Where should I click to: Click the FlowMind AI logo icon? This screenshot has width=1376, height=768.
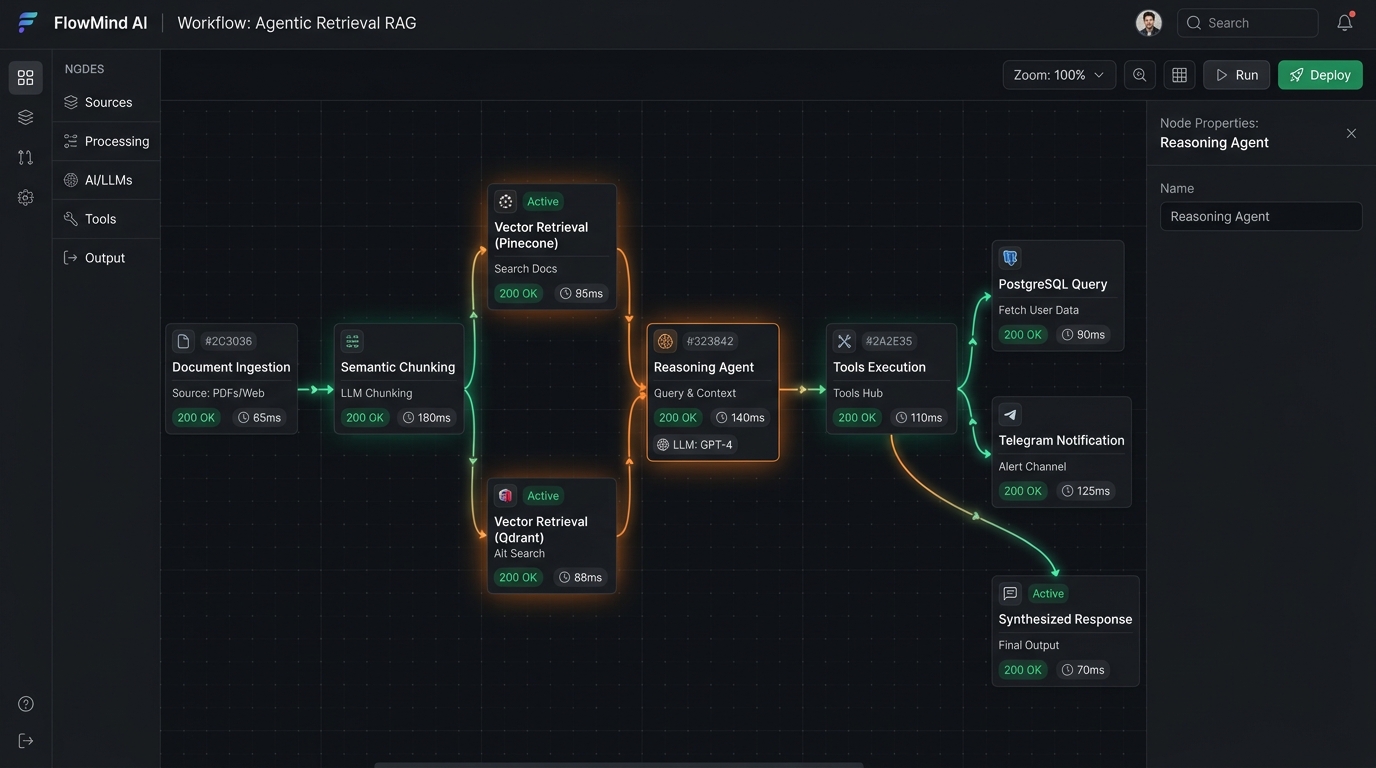27,23
